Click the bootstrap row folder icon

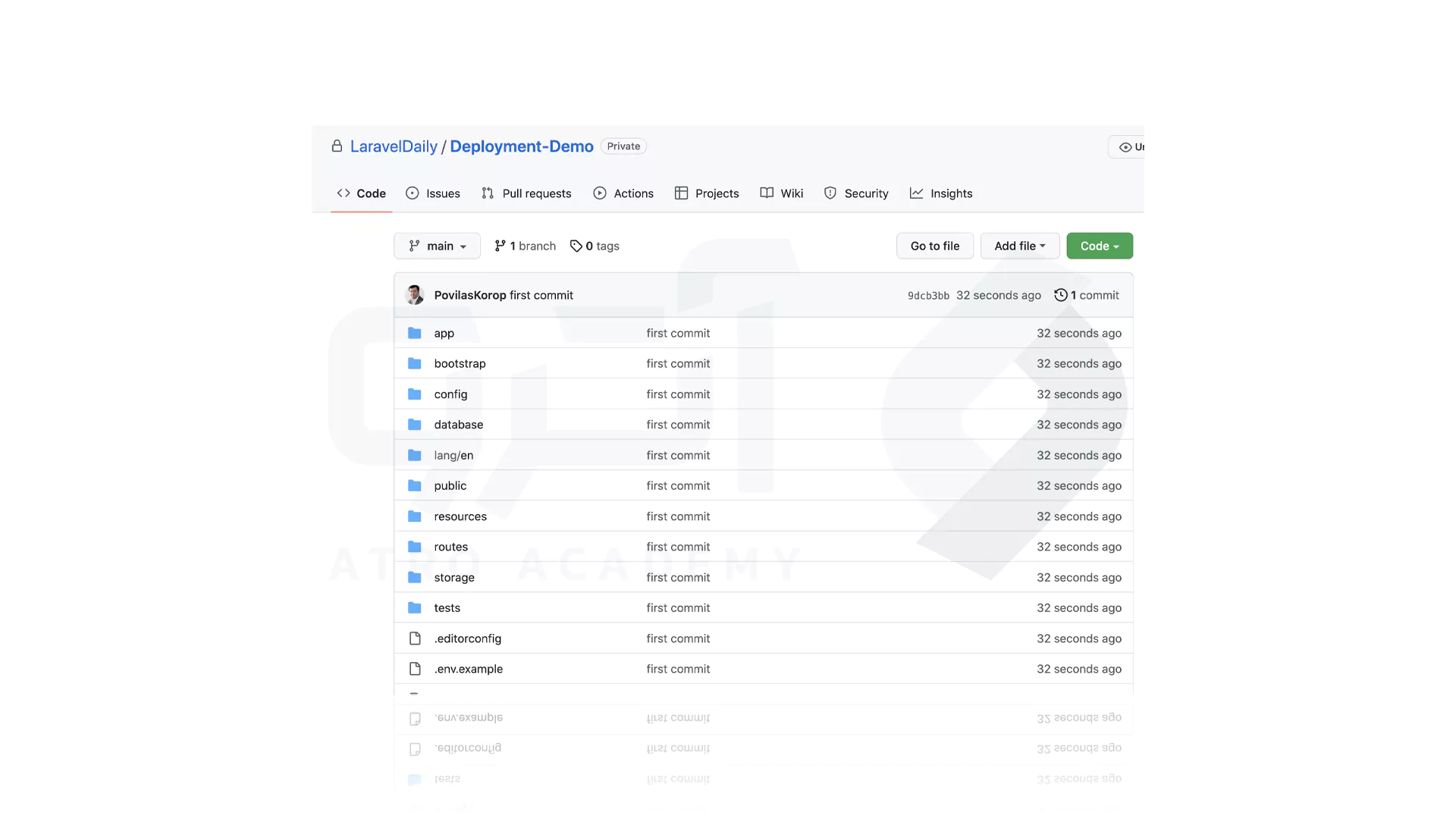415,363
